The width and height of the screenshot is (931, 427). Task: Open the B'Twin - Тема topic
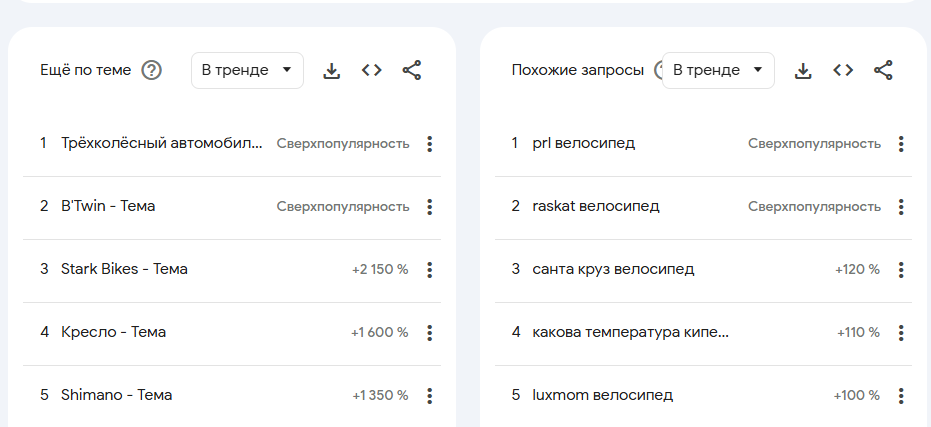coord(108,206)
